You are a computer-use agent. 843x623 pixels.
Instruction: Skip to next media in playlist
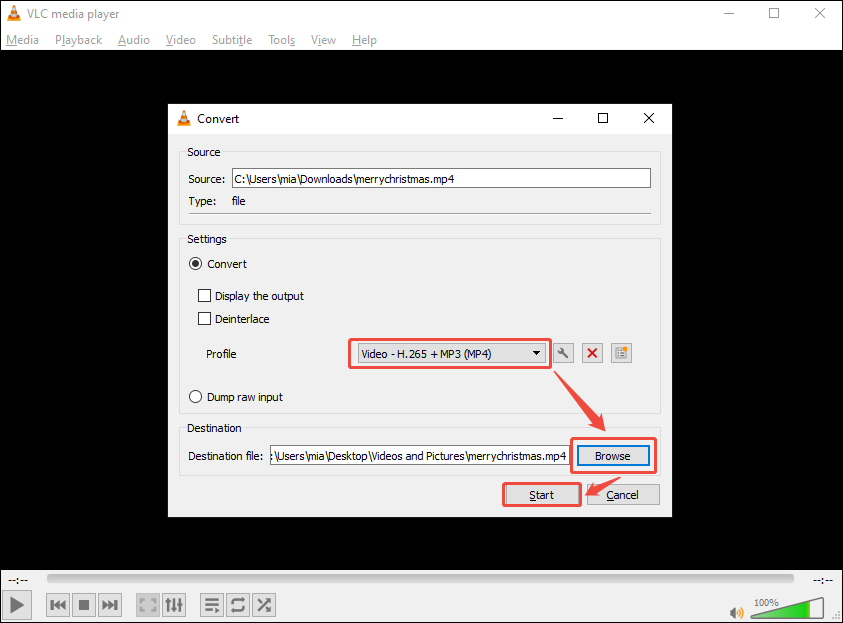click(x=110, y=605)
